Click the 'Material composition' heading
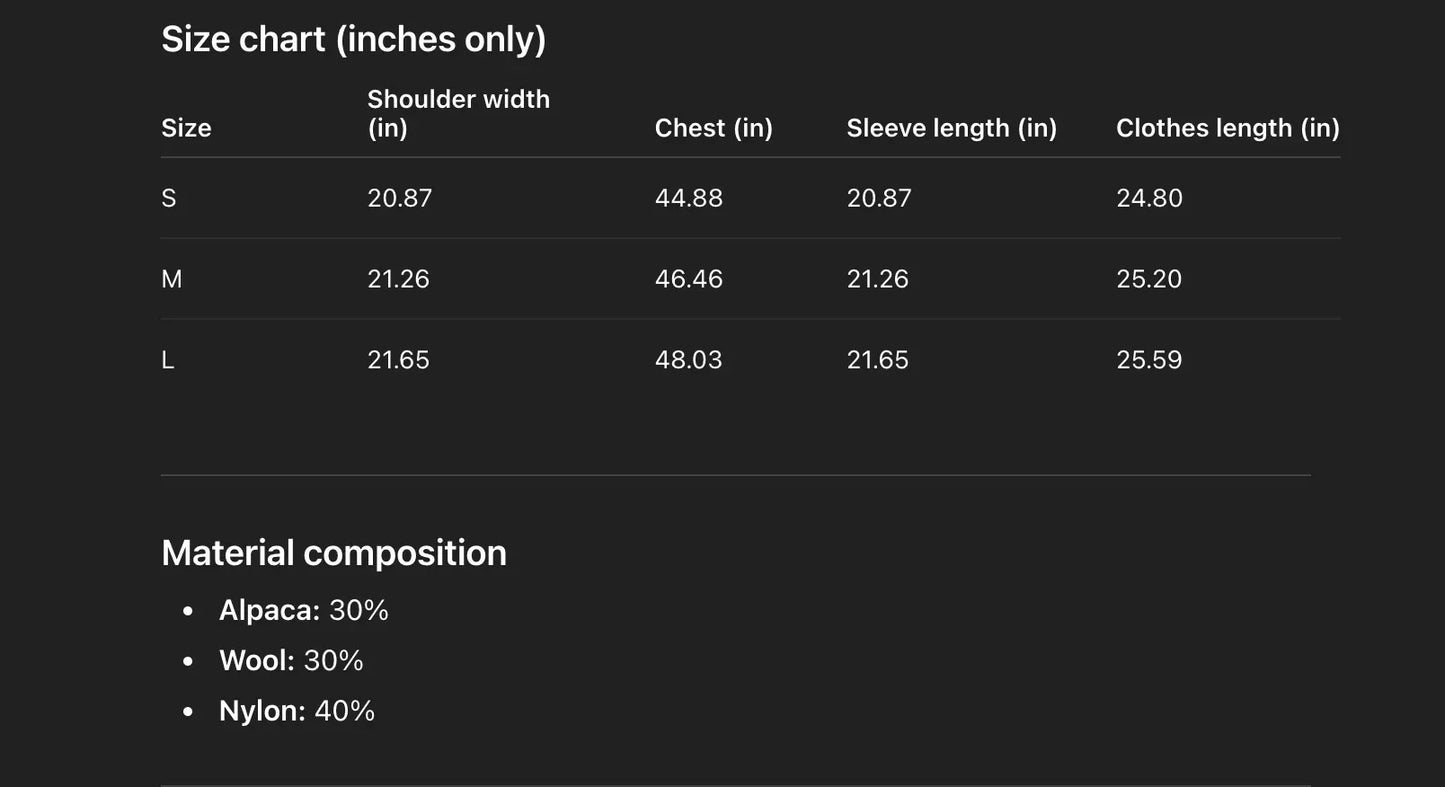 coord(334,553)
